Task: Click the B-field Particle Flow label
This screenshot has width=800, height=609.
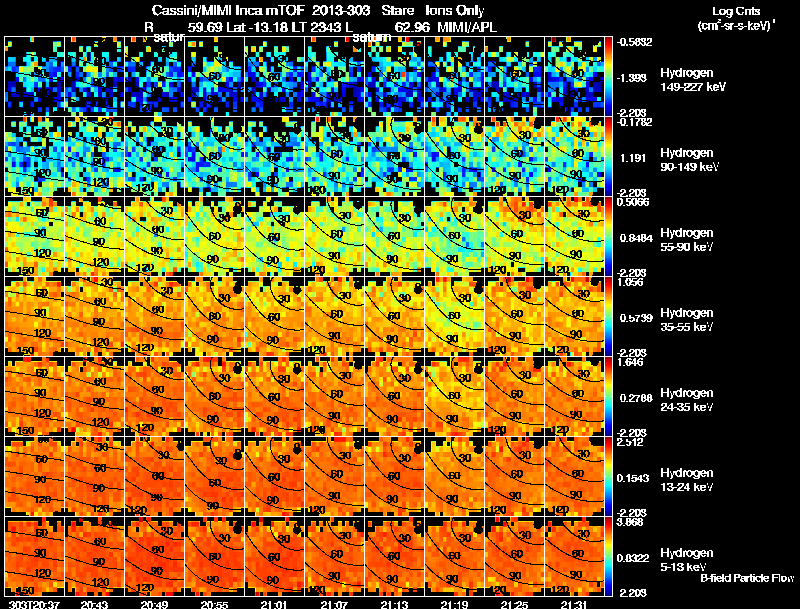Action: click(747, 578)
